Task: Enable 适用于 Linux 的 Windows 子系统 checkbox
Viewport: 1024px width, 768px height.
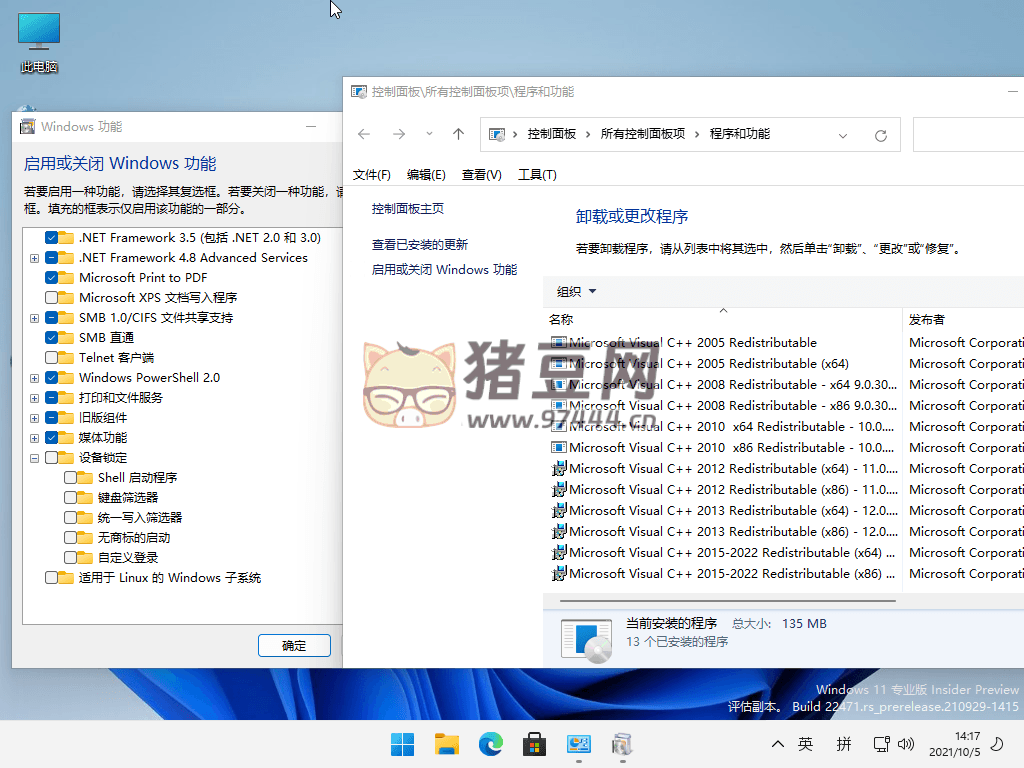Action: click(52, 578)
